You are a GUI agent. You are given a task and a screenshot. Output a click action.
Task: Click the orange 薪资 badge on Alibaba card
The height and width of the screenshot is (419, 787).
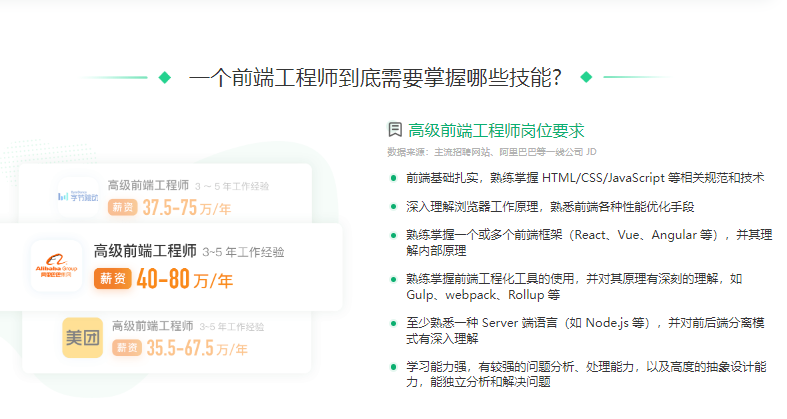112,279
